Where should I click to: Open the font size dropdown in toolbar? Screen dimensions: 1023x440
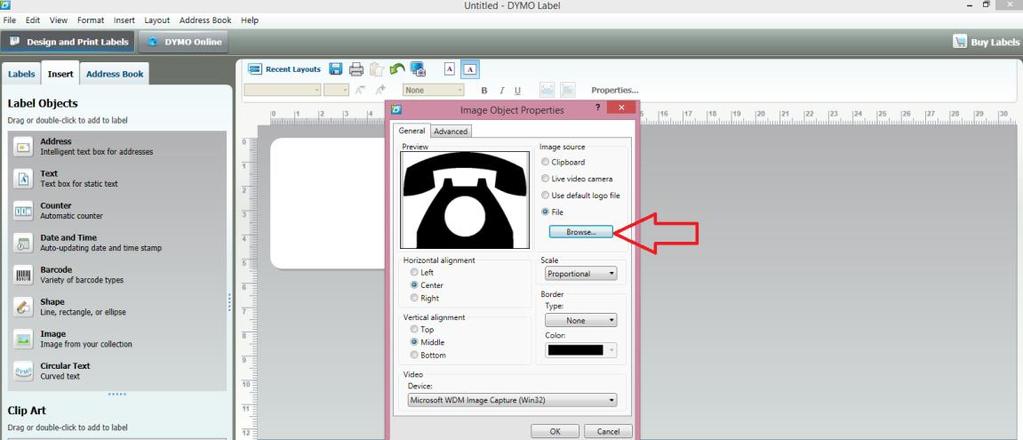[337, 90]
